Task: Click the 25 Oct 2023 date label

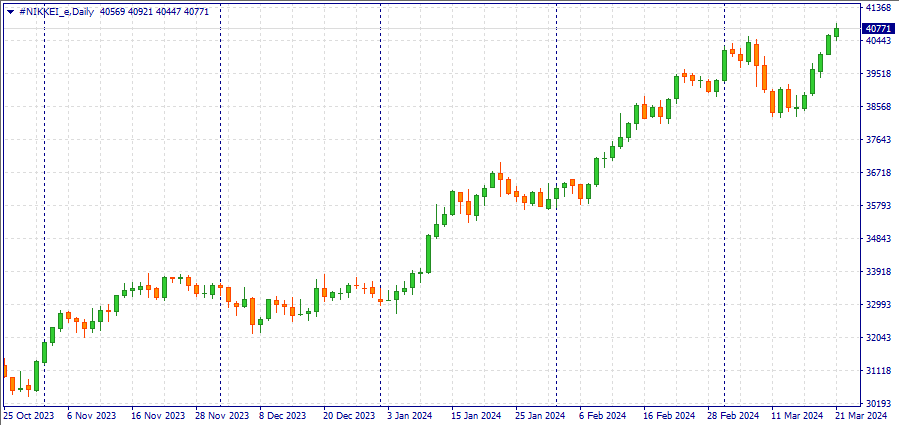Action: pos(29,415)
